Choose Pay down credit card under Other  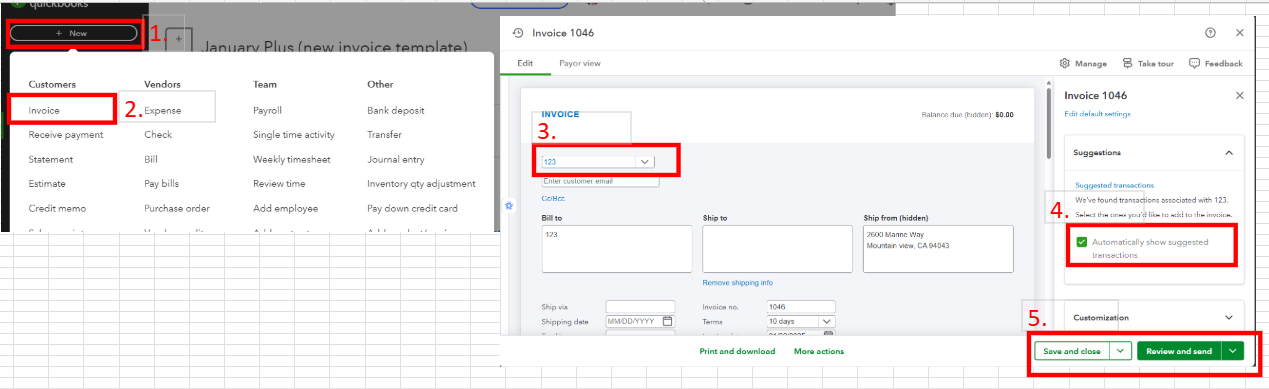412,208
